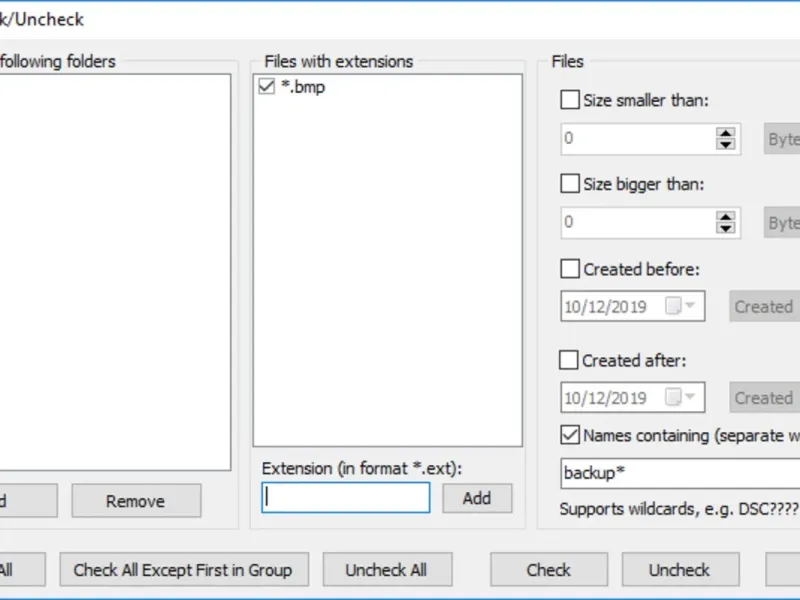Decrease the Size smaller than value
The image size is (800, 600).
click(726, 145)
